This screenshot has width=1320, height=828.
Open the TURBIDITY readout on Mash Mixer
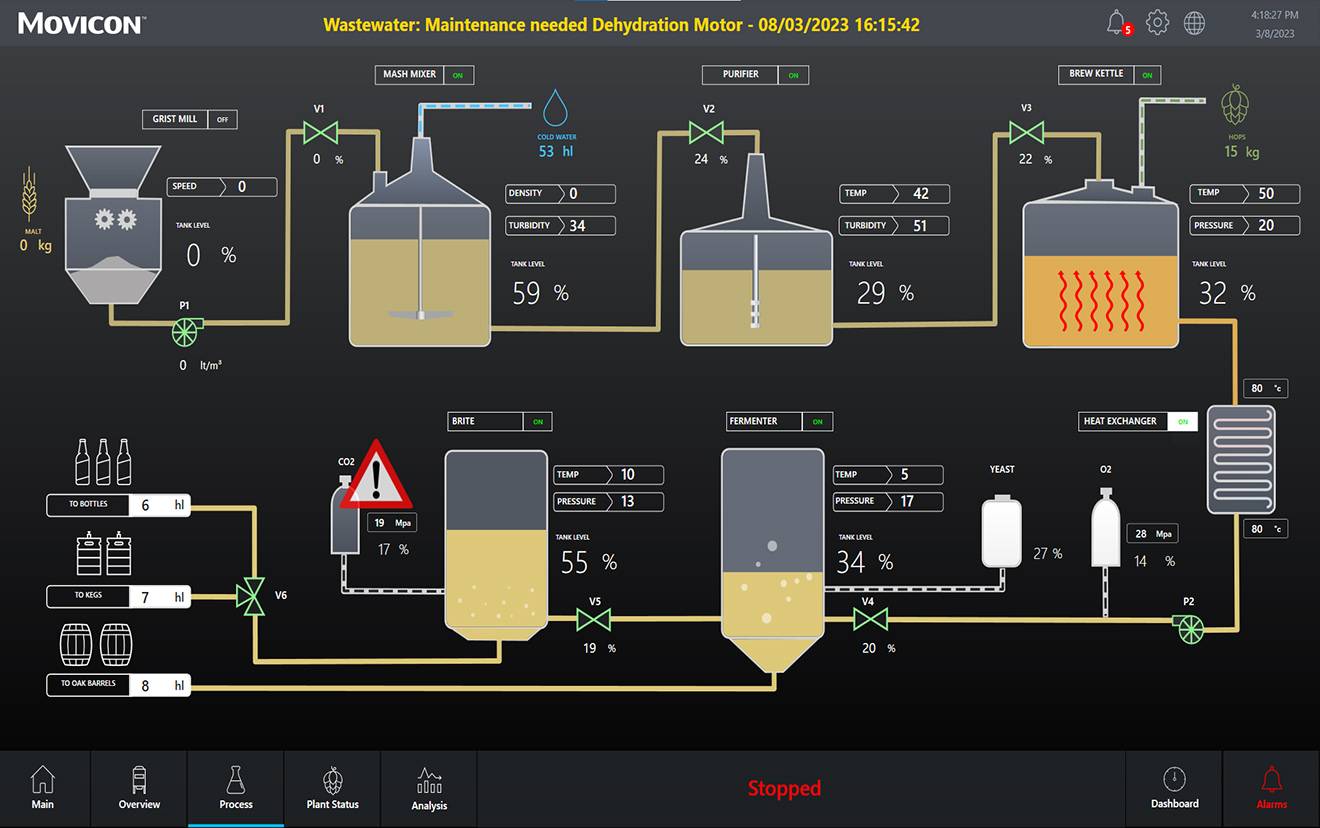[x=559, y=225]
